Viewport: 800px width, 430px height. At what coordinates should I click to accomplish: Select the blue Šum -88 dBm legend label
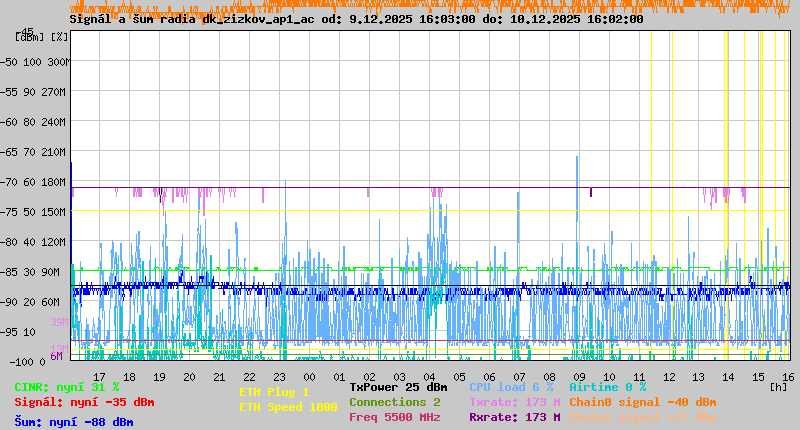pyautogui.click(x=74, y=422)
